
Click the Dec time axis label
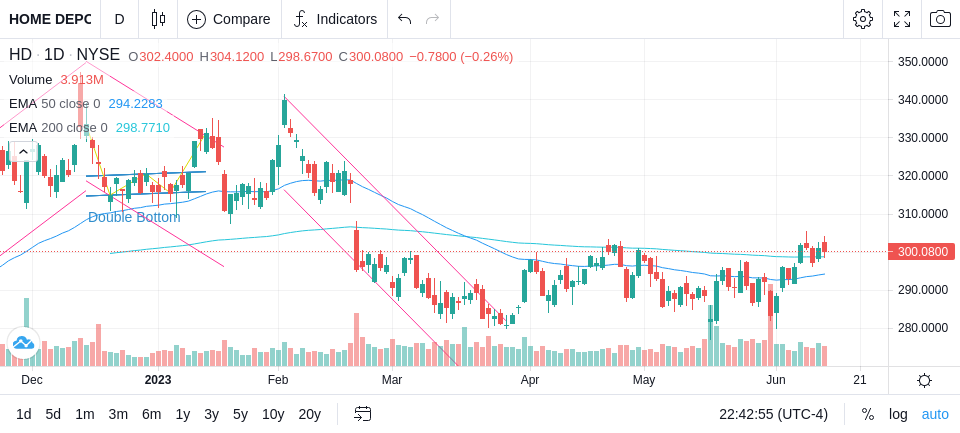tap(32, 380)
